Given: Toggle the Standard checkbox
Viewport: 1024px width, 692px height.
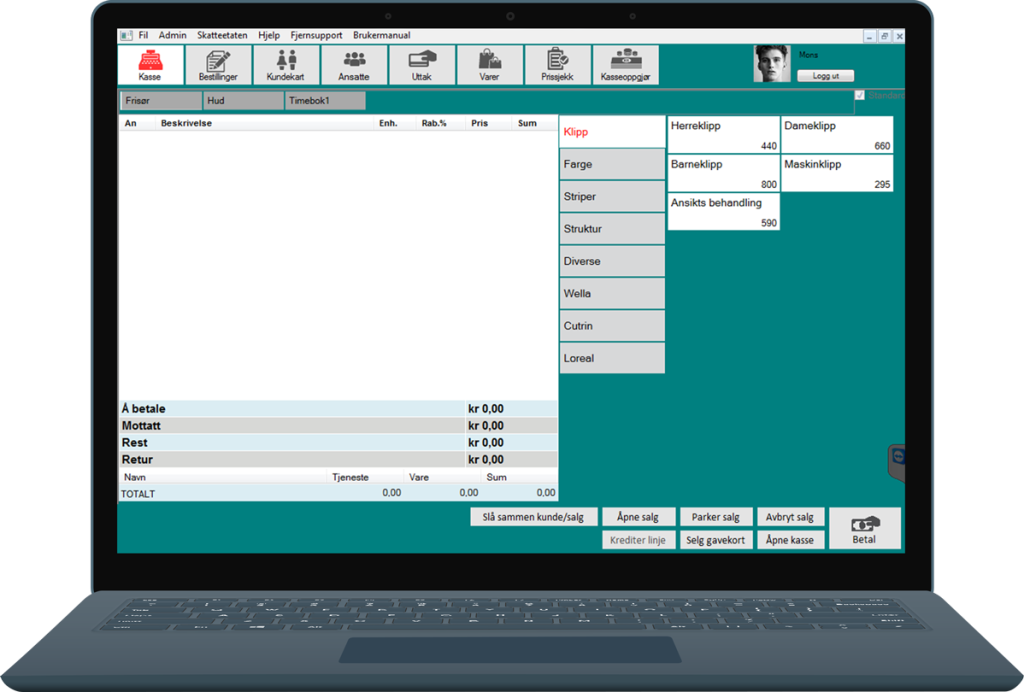Looking at the screenshot, I should [x=860, y=96].
